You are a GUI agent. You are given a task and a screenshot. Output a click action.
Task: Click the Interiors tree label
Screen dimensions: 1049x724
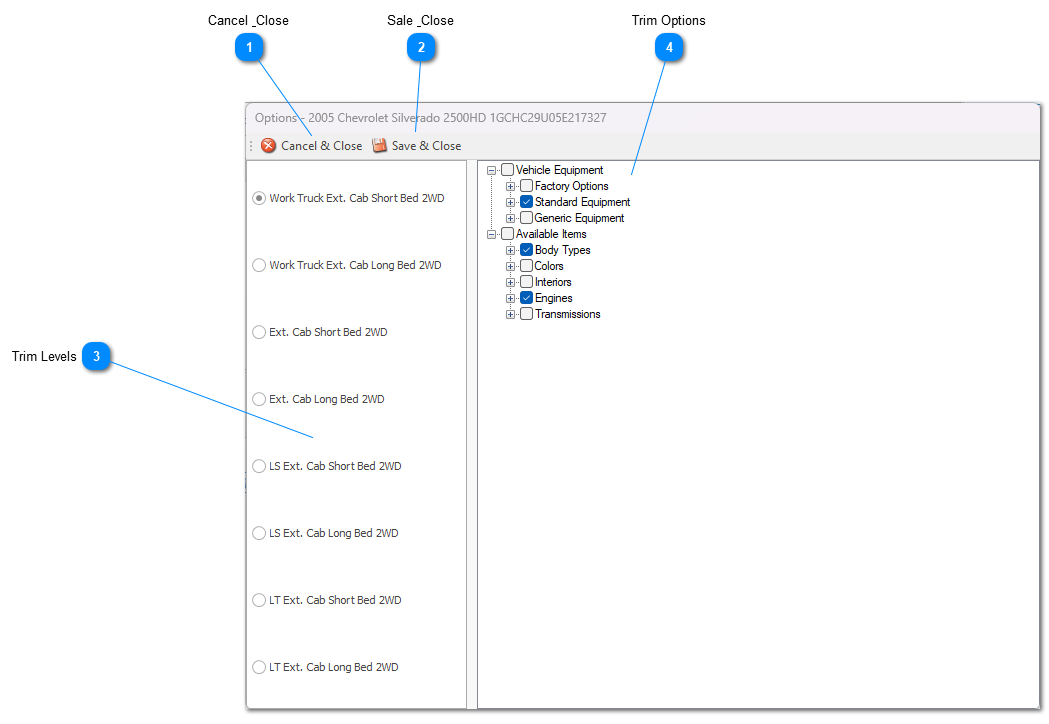[x=553, y=282]
